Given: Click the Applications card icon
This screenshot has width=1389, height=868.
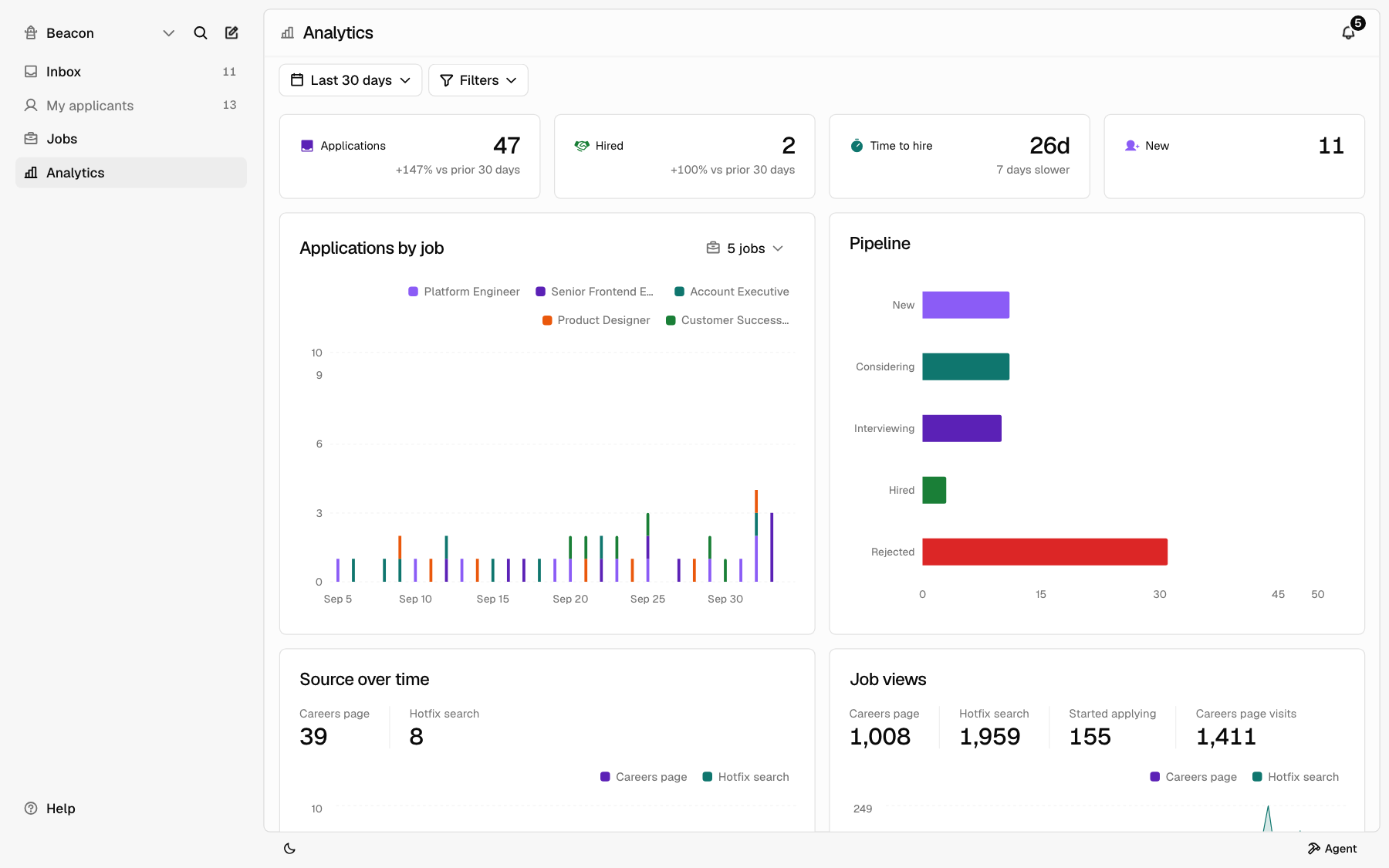Looking at the screenshot, I should (x=307, y=146).
